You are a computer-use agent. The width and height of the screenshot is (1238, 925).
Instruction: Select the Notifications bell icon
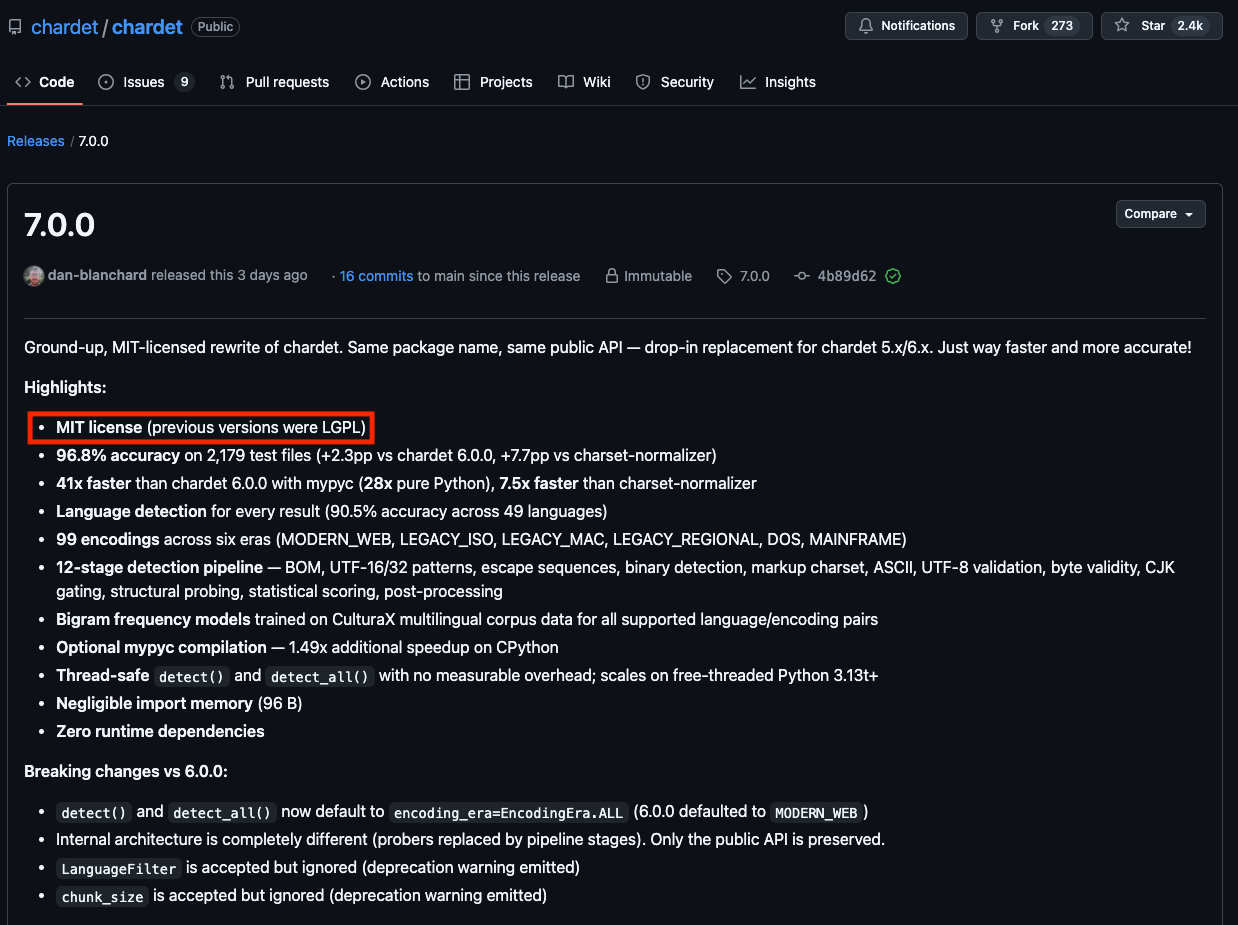pyautogui.click(x=866, y=26)
